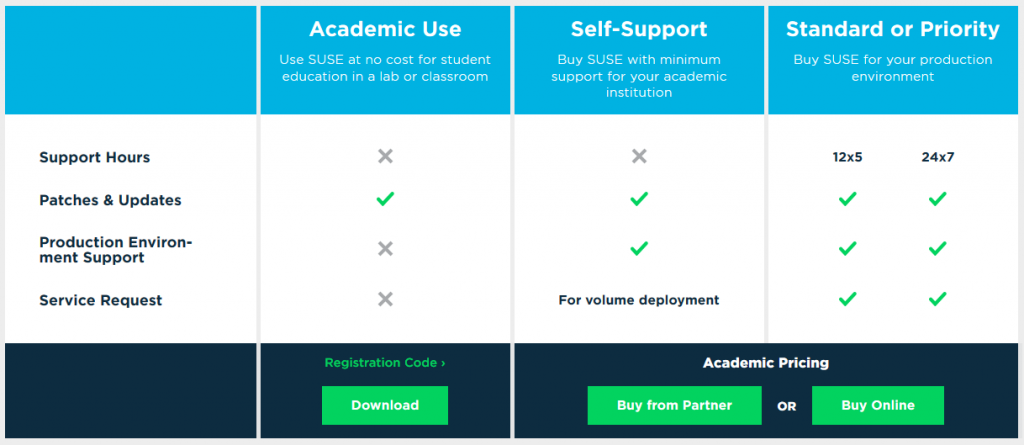Click Academic Use gray X for Support Hours
The width and height of the screenshot is (1024, 445).
click(x=385, y=157)
